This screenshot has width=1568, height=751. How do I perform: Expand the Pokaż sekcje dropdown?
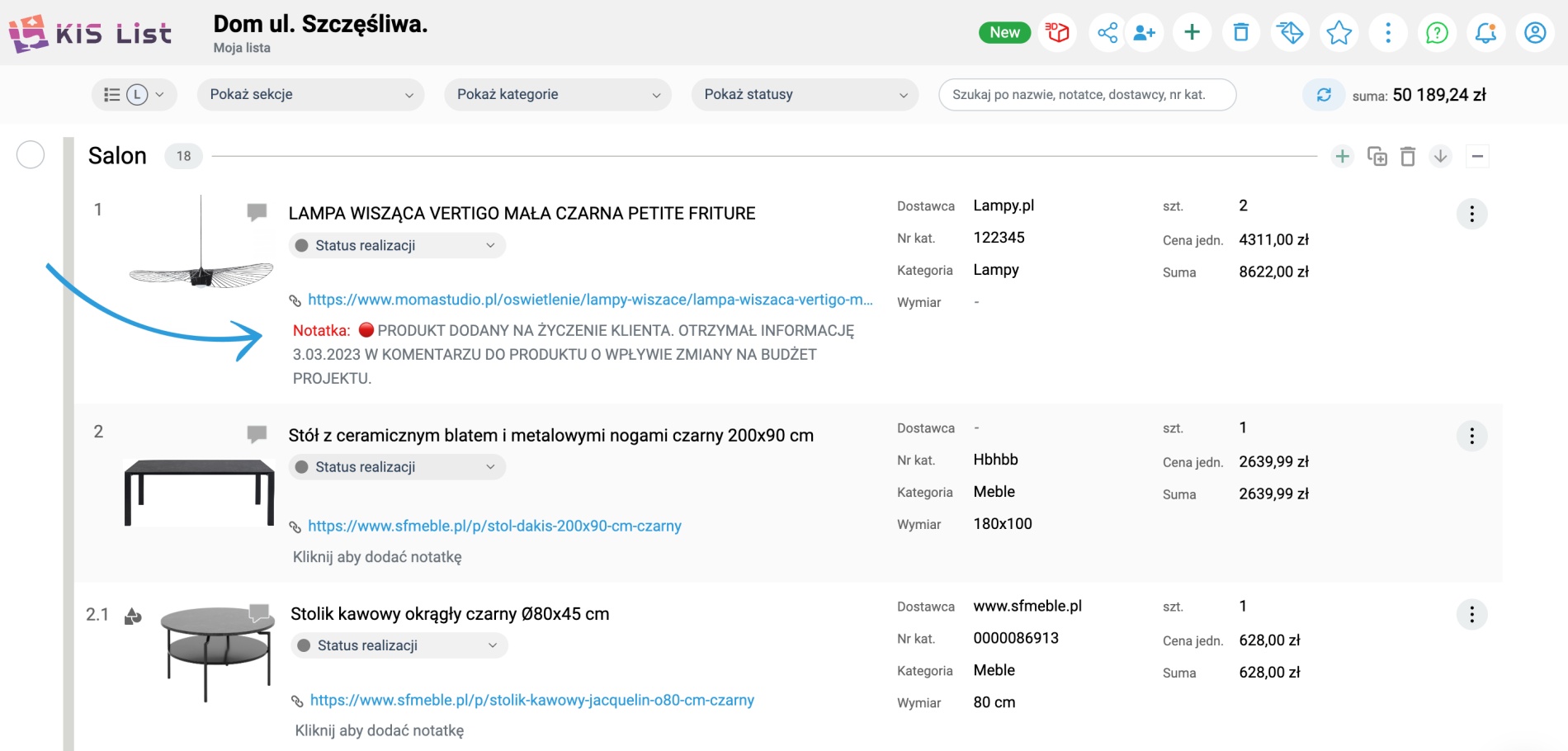[310, 95]
